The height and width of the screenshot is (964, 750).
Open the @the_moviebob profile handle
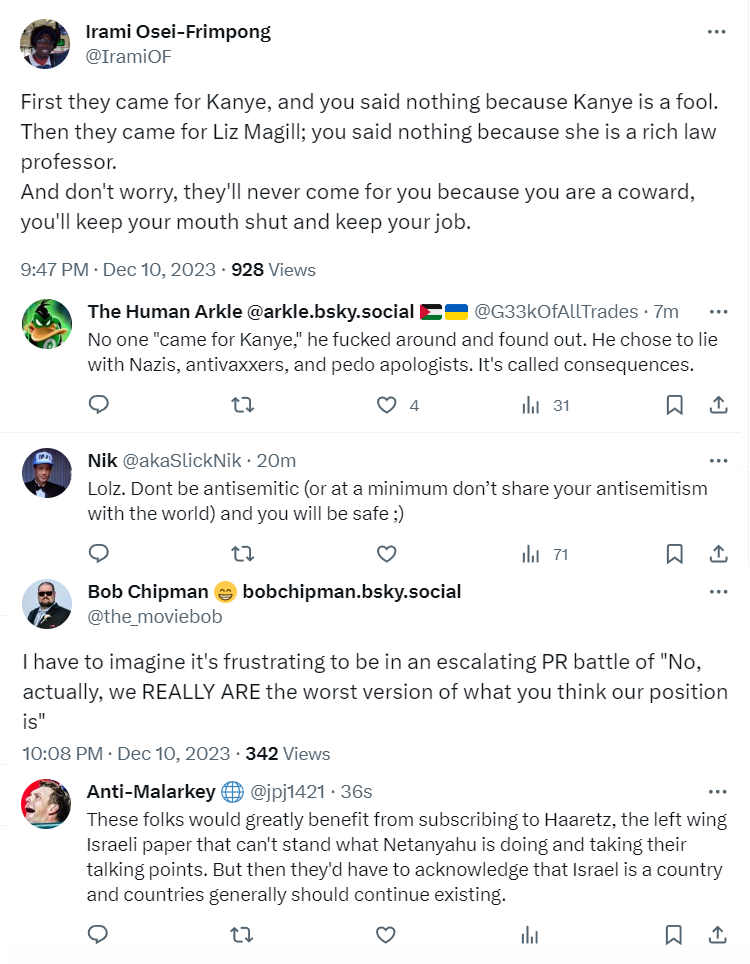click(x=155, y=616)
